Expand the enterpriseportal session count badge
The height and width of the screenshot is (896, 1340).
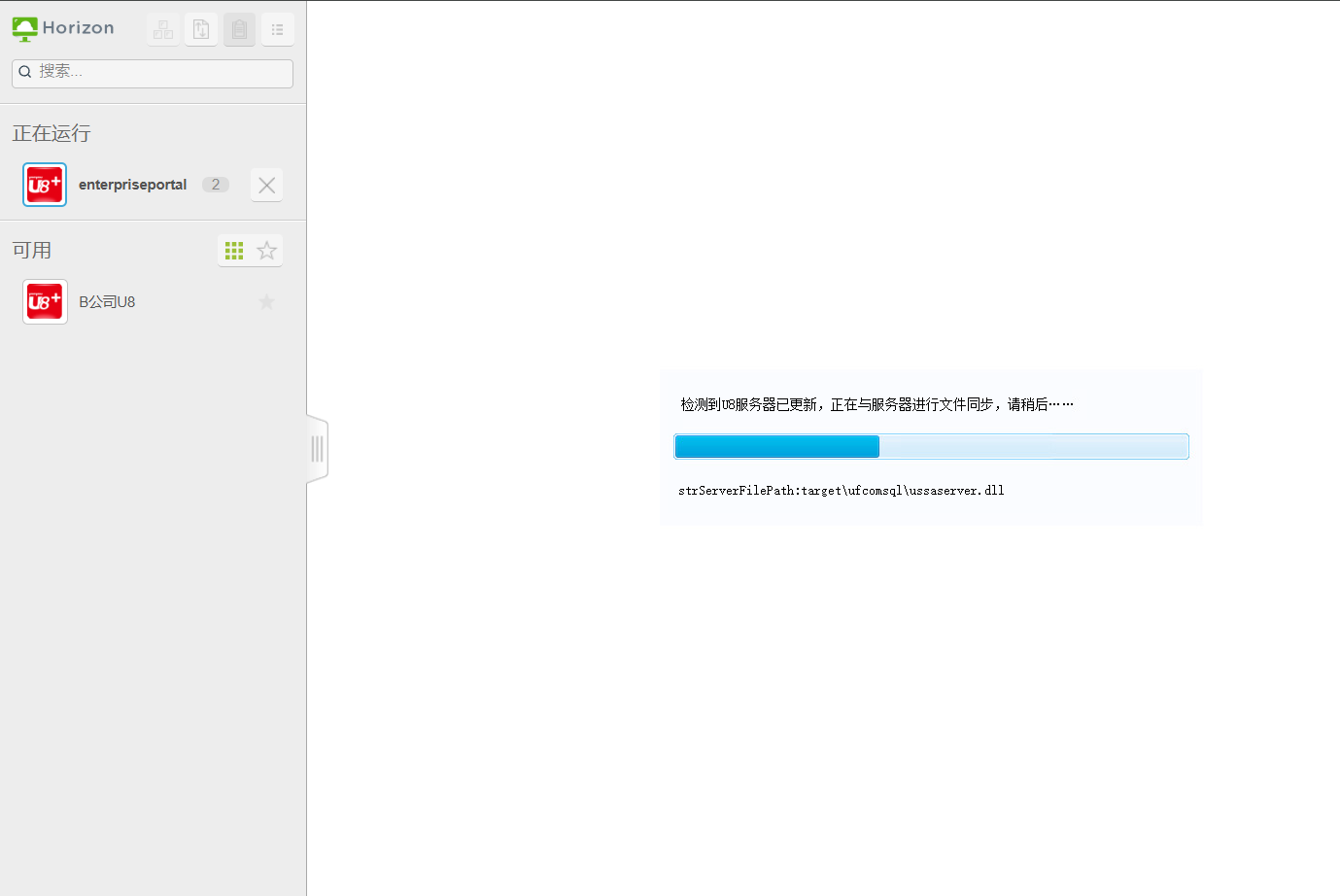click(x=216, y=185)
